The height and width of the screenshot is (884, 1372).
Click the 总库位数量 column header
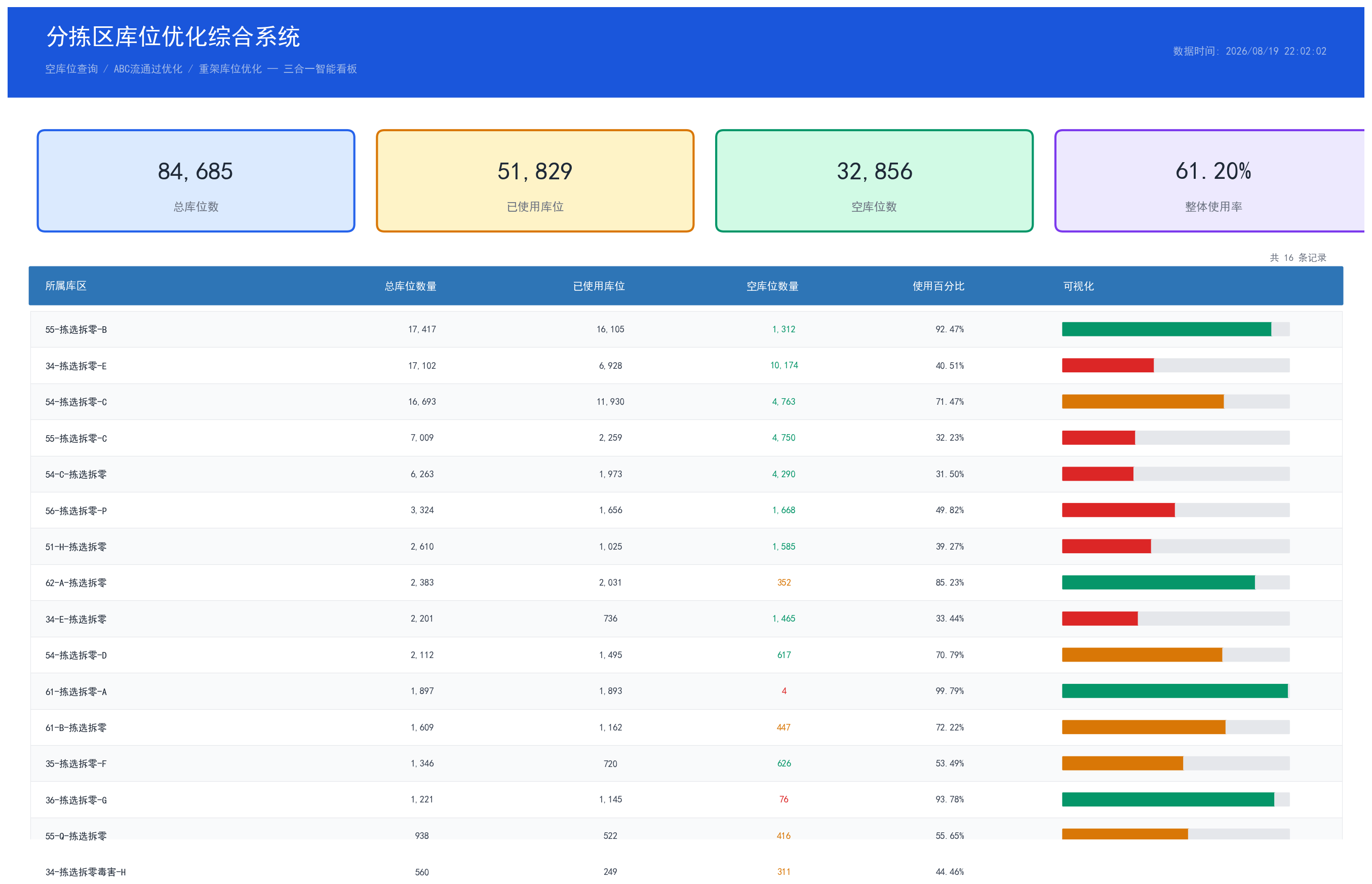[410, 286]
